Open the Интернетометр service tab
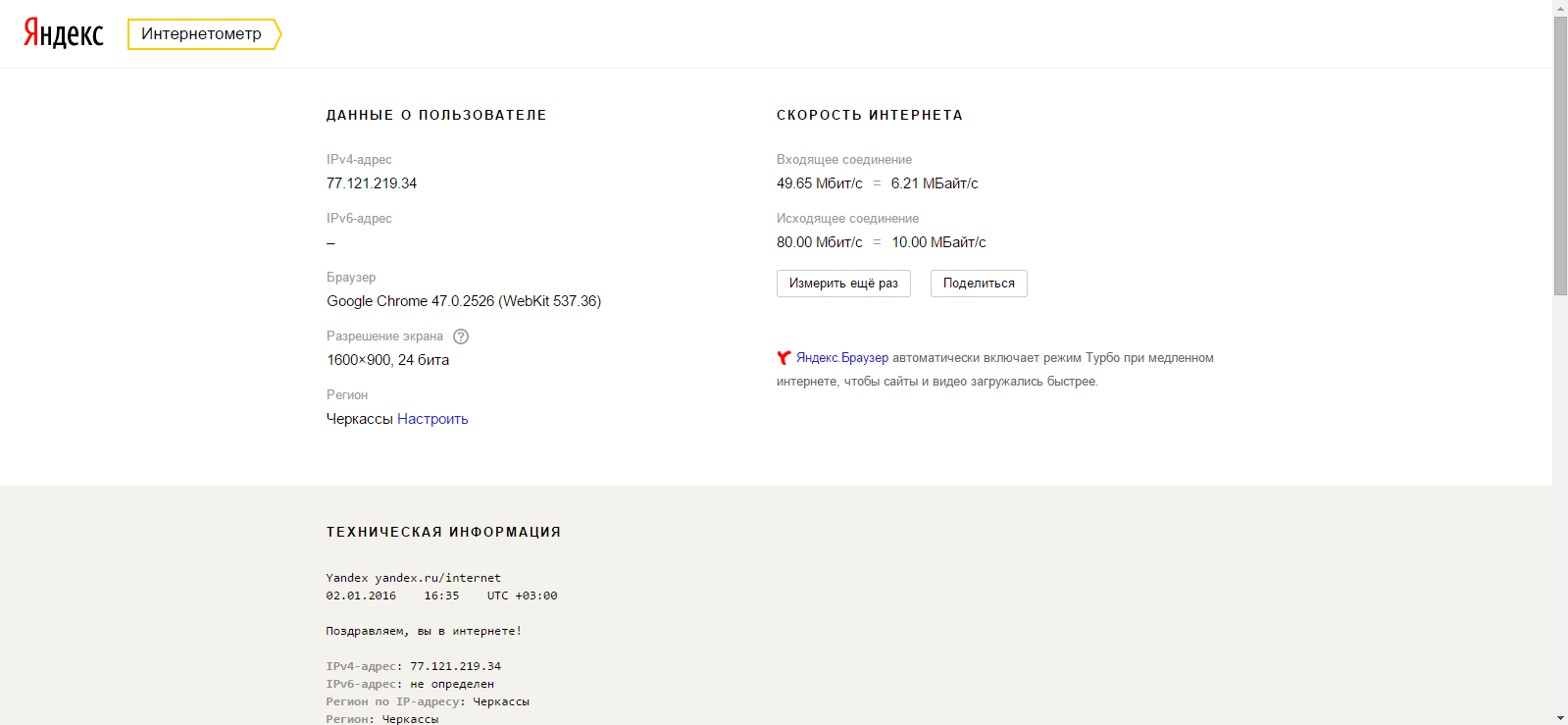The width and height of the screenshot is (1568, 725). 204,34
